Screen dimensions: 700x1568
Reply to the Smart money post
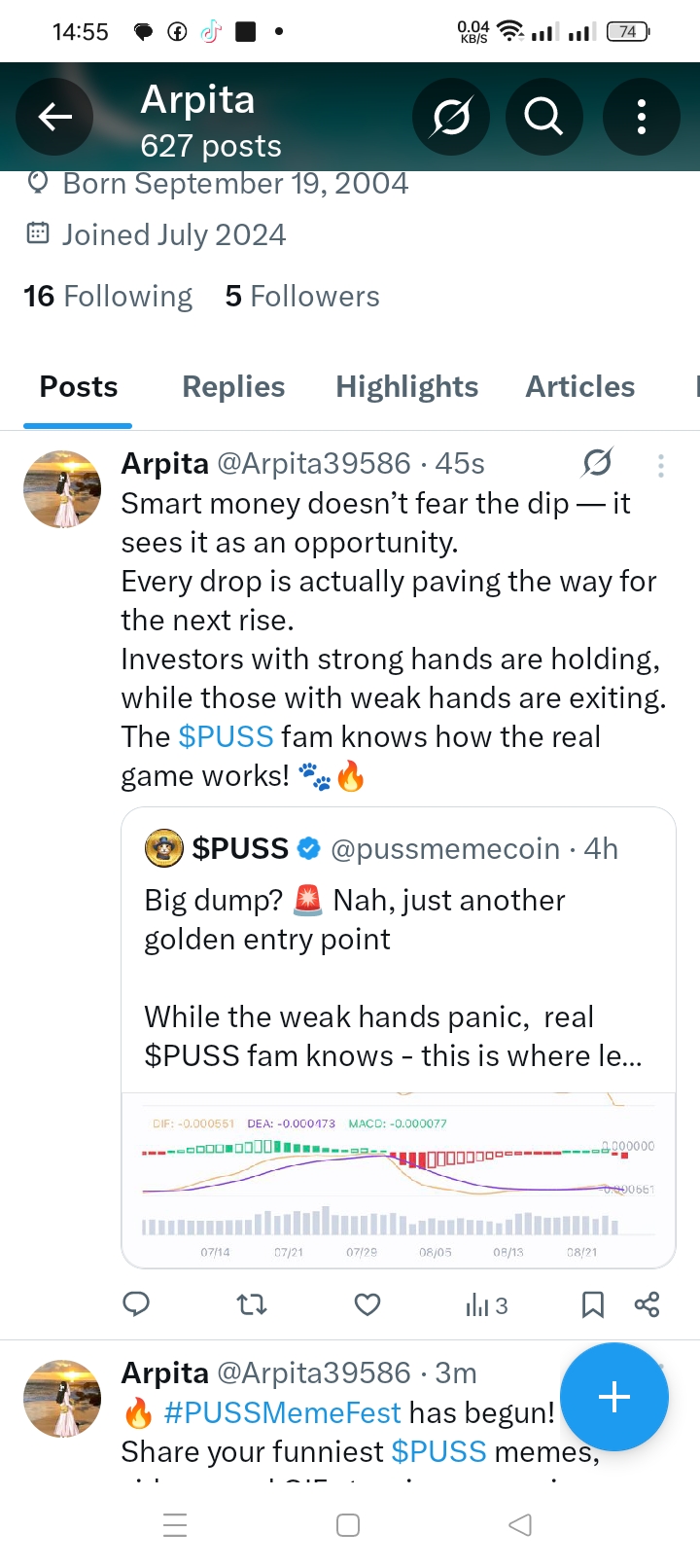pyautogui.click(x=136, y=1304)
